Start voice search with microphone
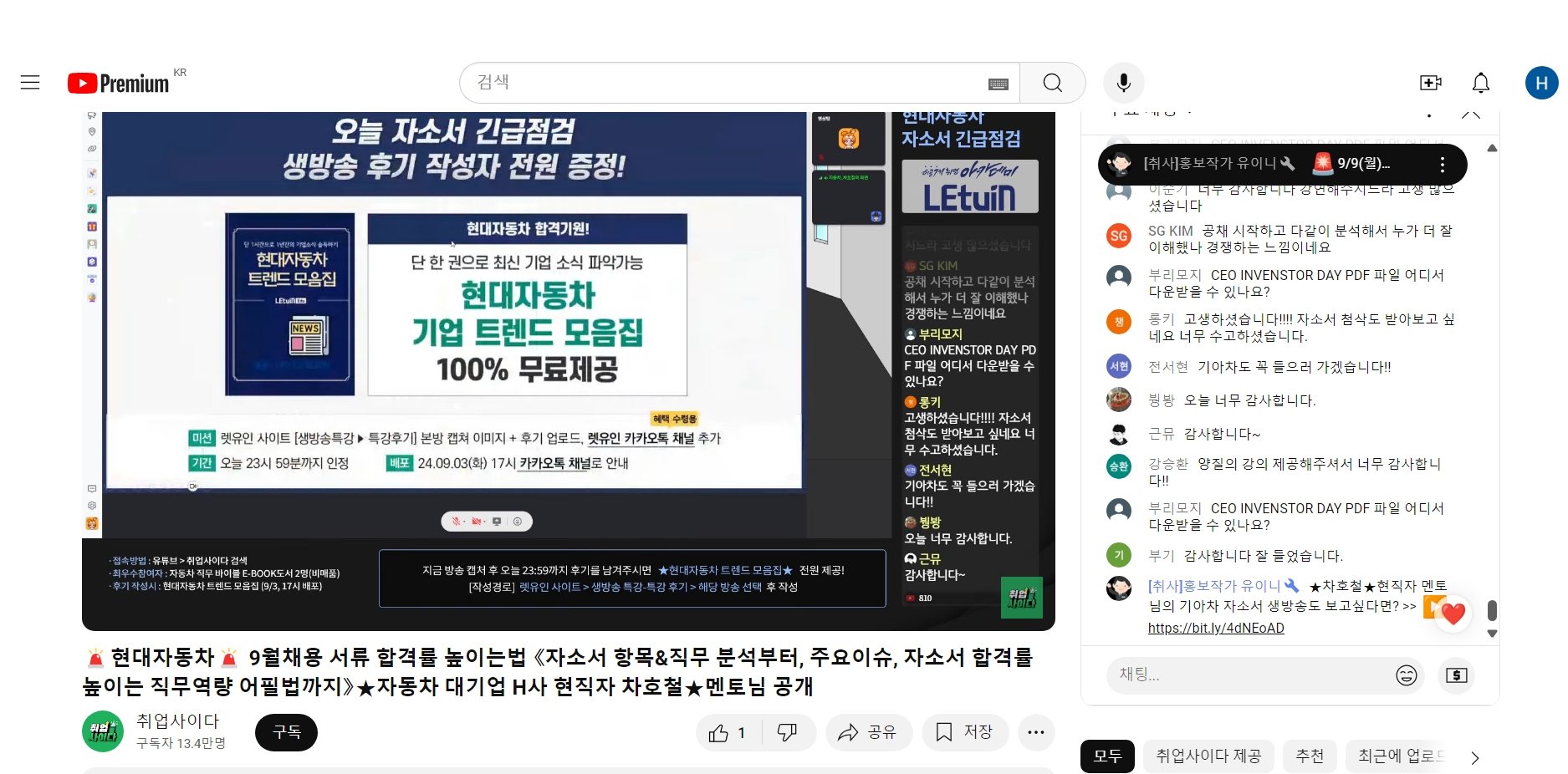Viewport: 1568px width, 774px height. [1123, 83]
